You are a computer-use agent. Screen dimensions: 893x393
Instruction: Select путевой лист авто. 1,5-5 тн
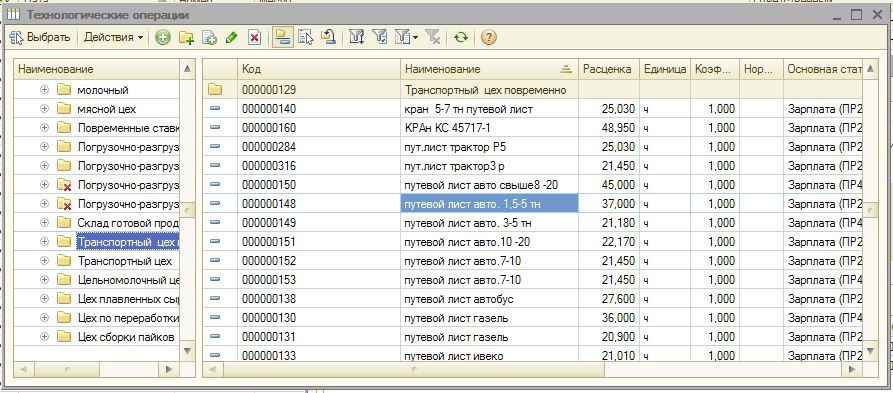490,204
